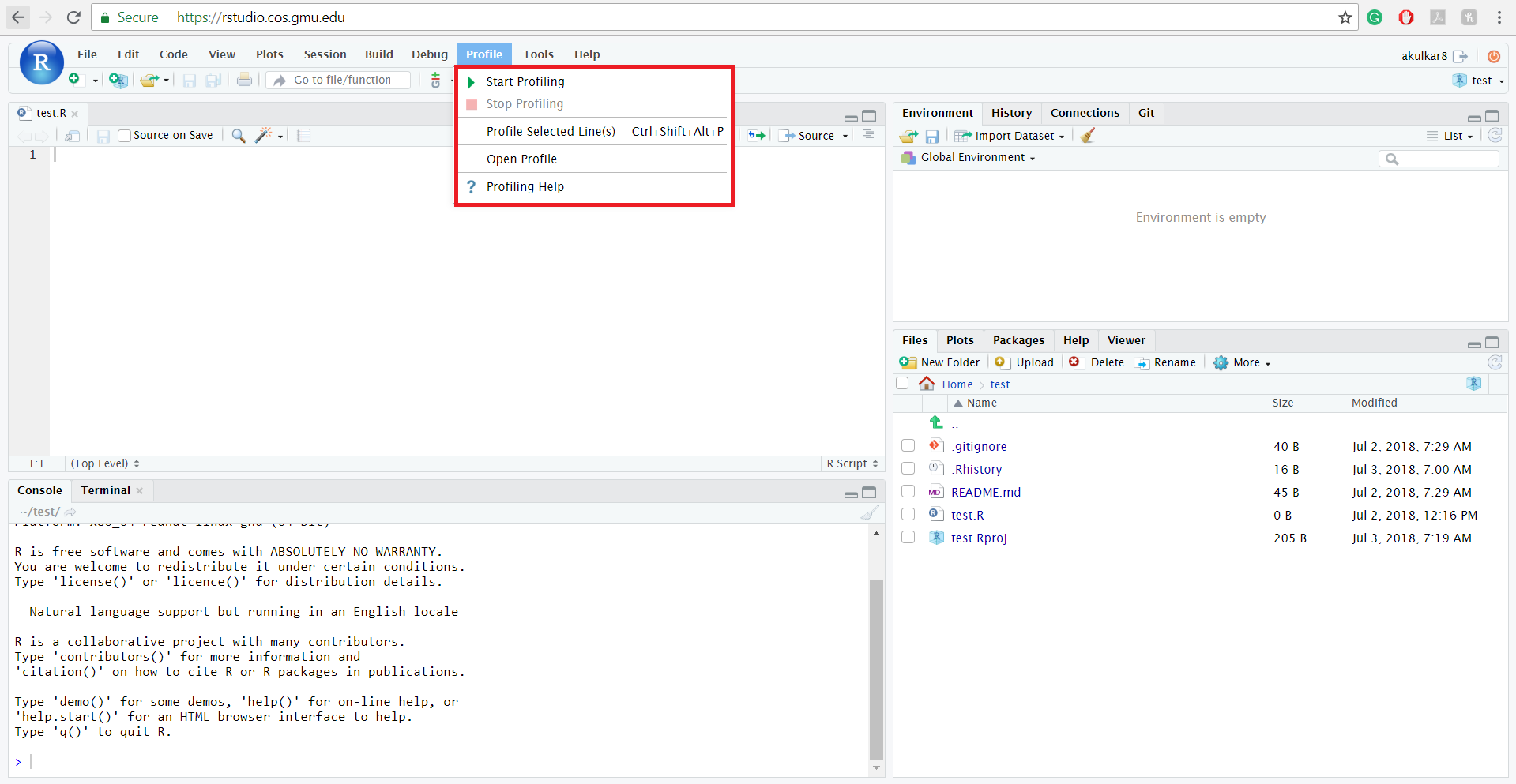Click the re-run previous code icon
This screenshot has height=784, width=1516.
[x=757, y=136]
